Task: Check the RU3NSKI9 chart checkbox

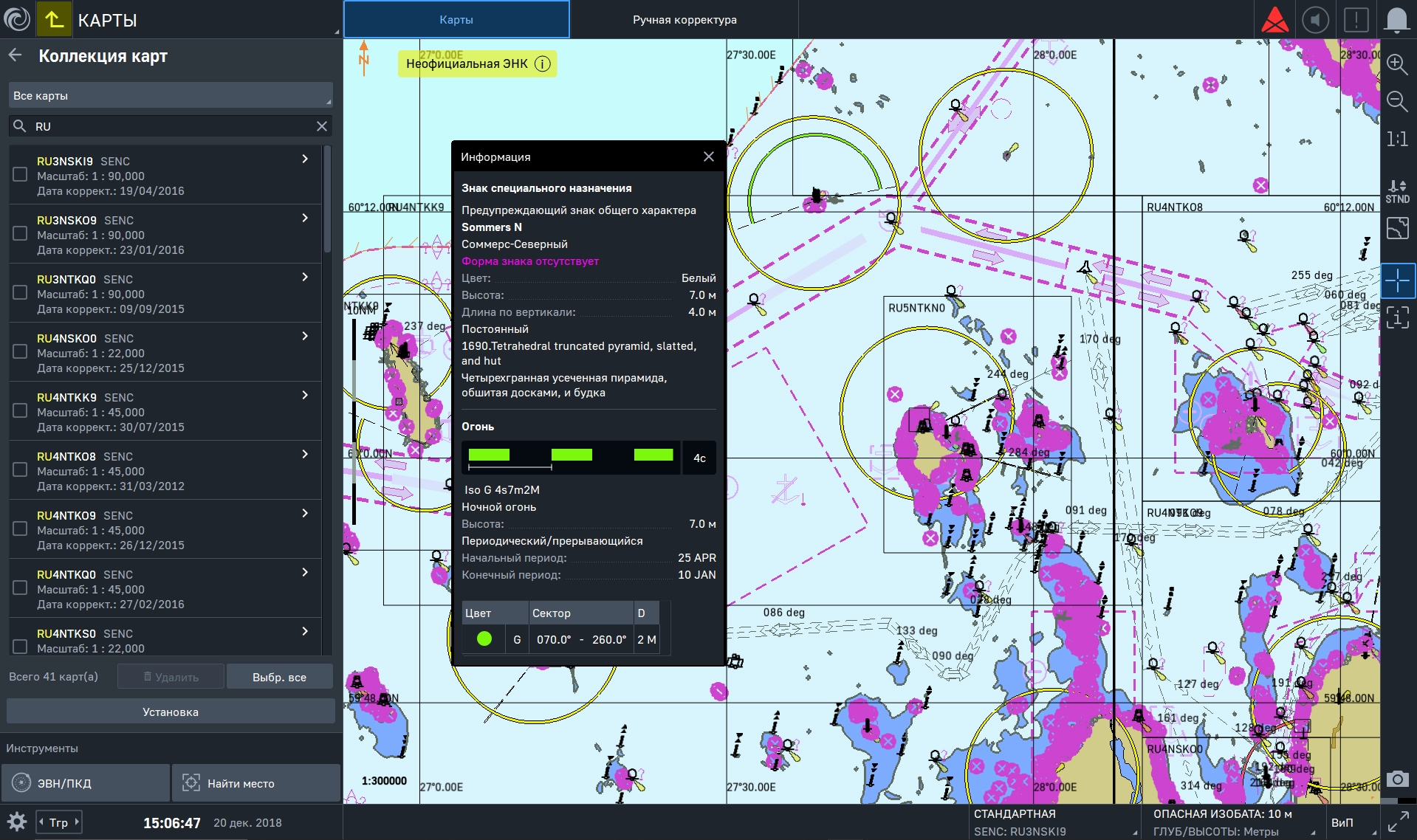Action: (x=21, y=174)
